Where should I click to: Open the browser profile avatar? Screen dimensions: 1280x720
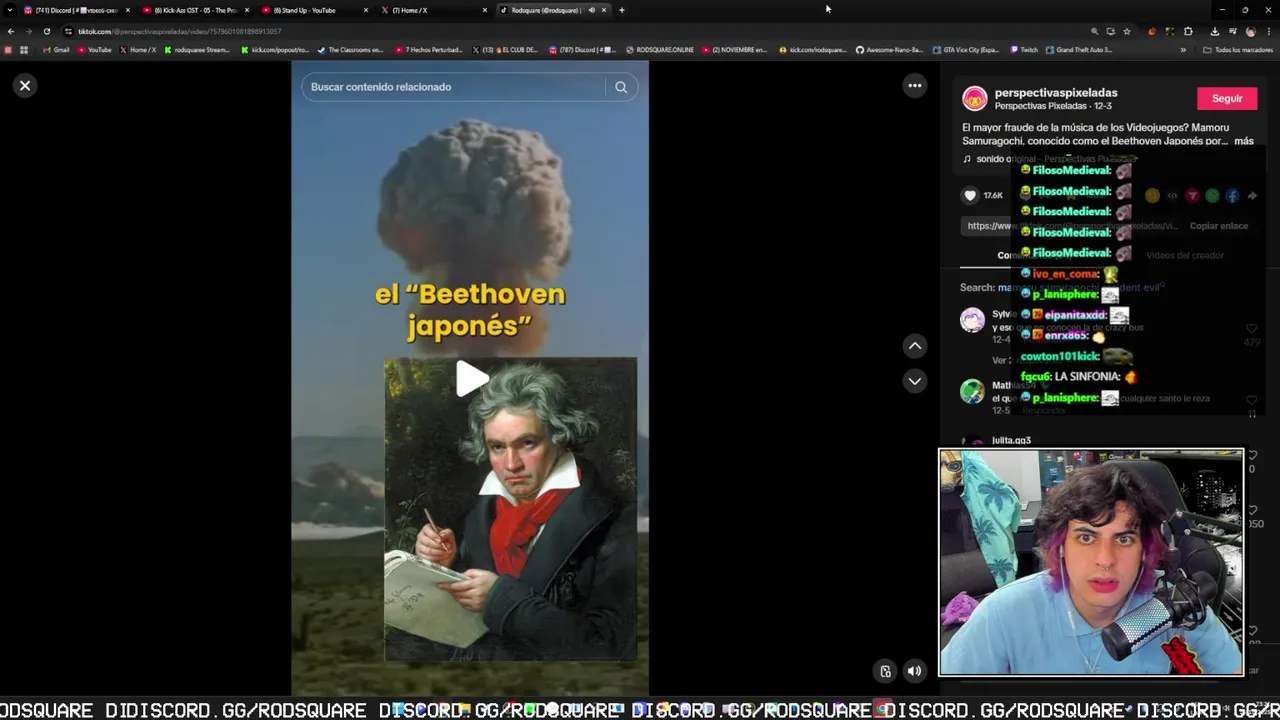pos(1250,31)
